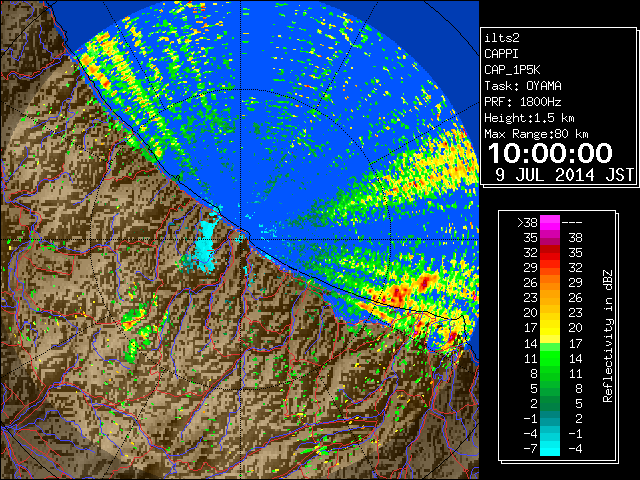Screen dimensions: 640x480
Task: Click the 10:00:00 timestamp
Action: (550, 153)
